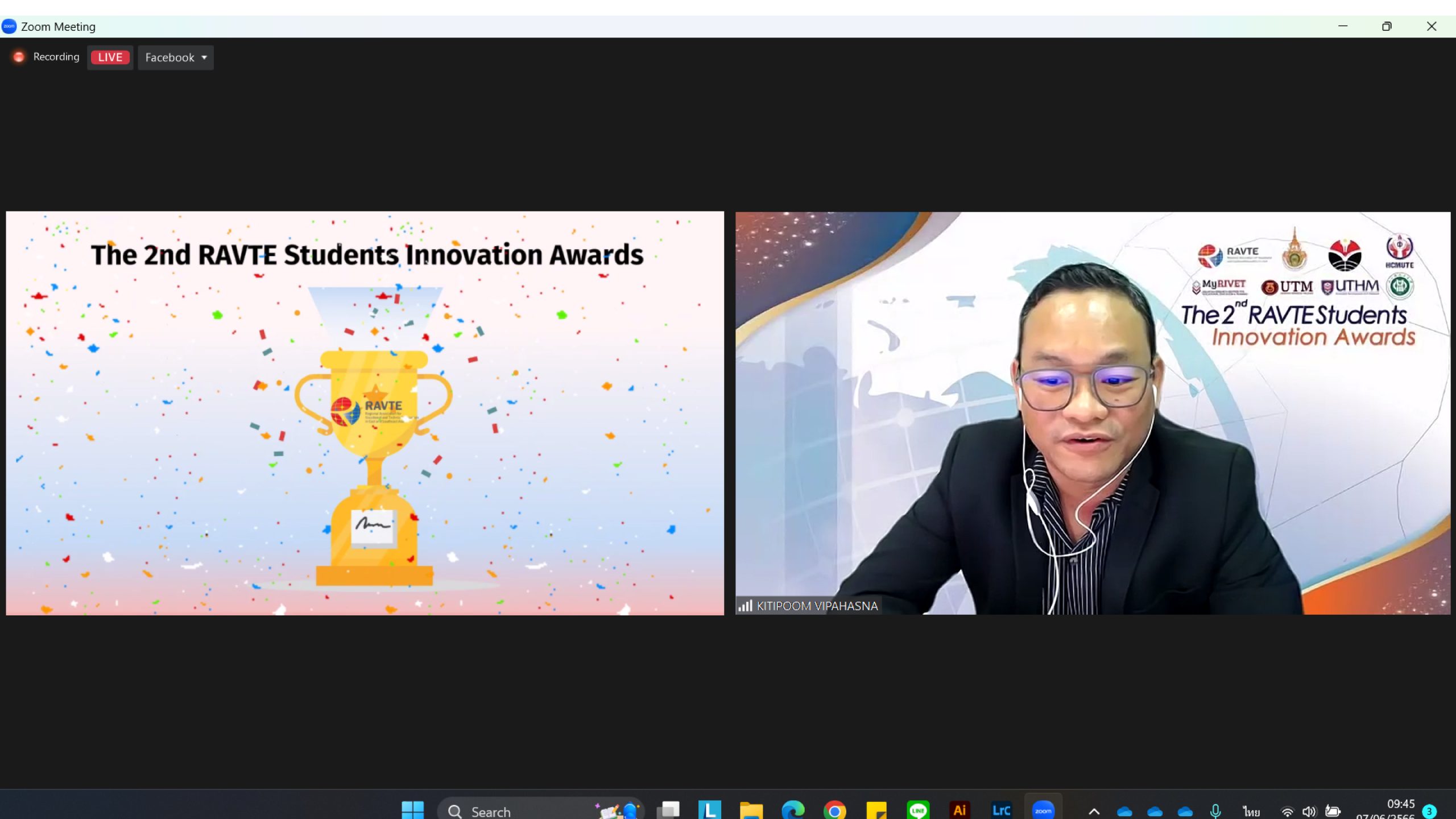The width and height of the screenshot is (1456, 819).
Task: Minimize the Zoom Meeting window
Action: tap(1343, 26)
